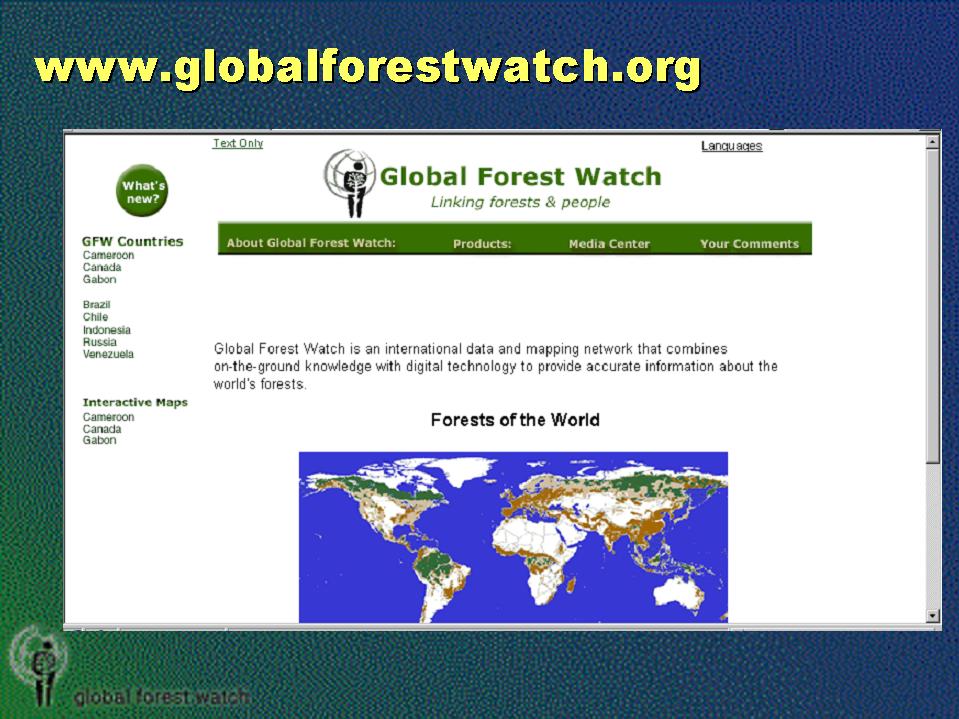This screenshot has width=959, height=719.
Task: Open the Brazil country link
Action: (97, 304)
